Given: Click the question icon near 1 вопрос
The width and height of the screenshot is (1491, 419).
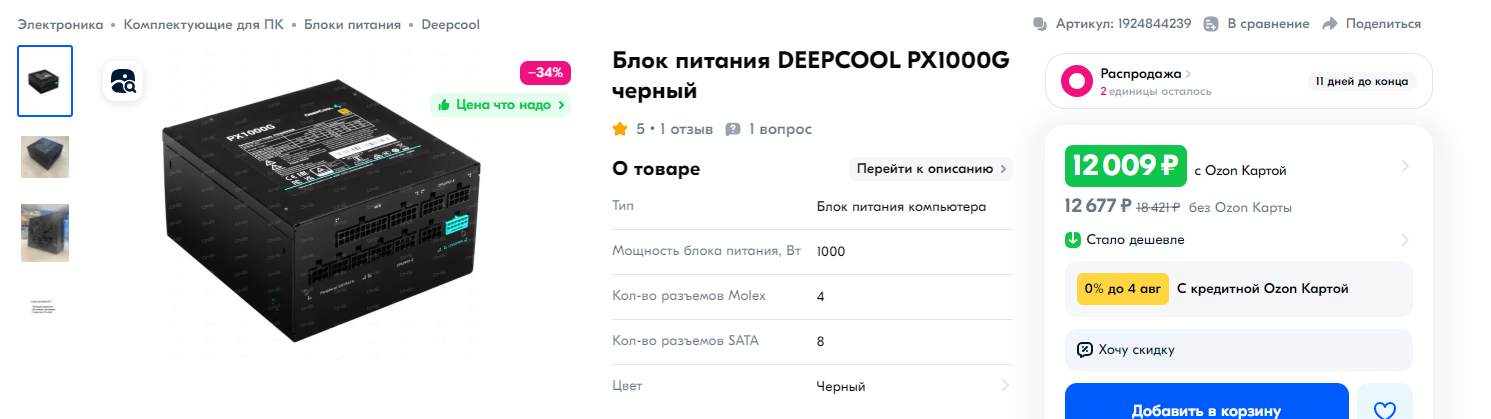Looking at the screenshot, I should 733,129.
